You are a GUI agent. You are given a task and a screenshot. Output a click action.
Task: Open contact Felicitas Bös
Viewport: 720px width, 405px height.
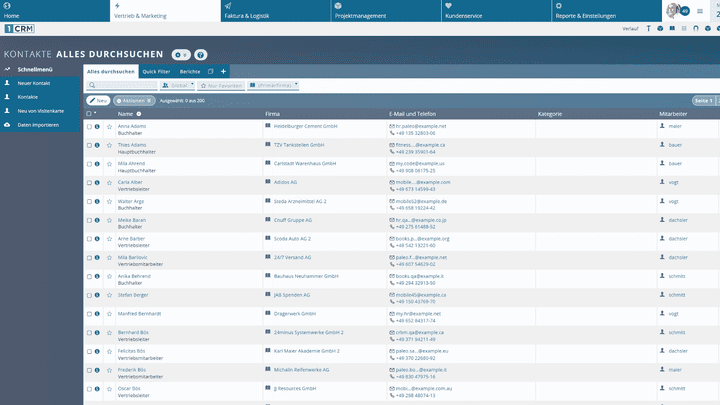(x=131, y=351)
